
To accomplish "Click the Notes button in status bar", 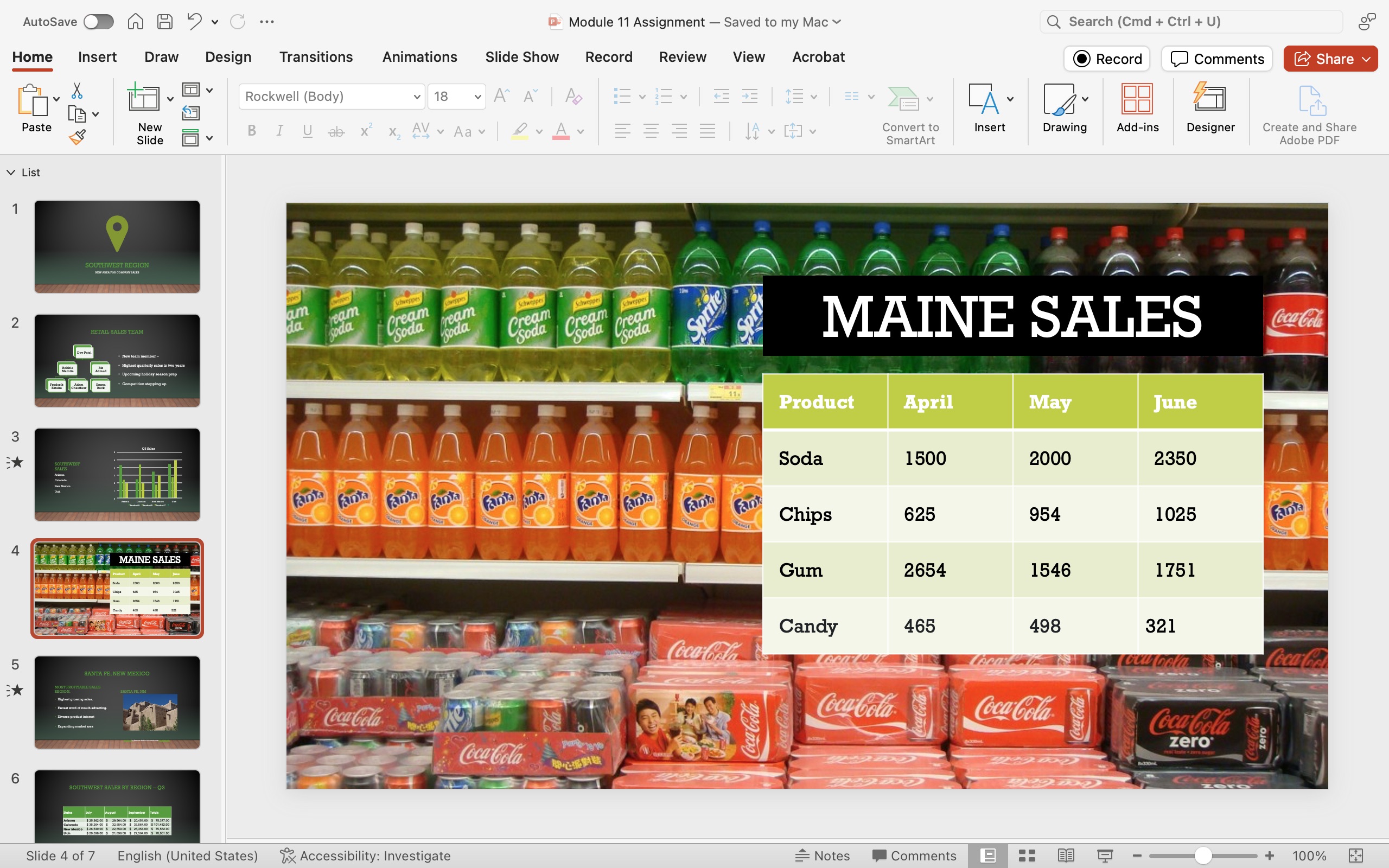I will pyautogui.click(x=823, y=856).
